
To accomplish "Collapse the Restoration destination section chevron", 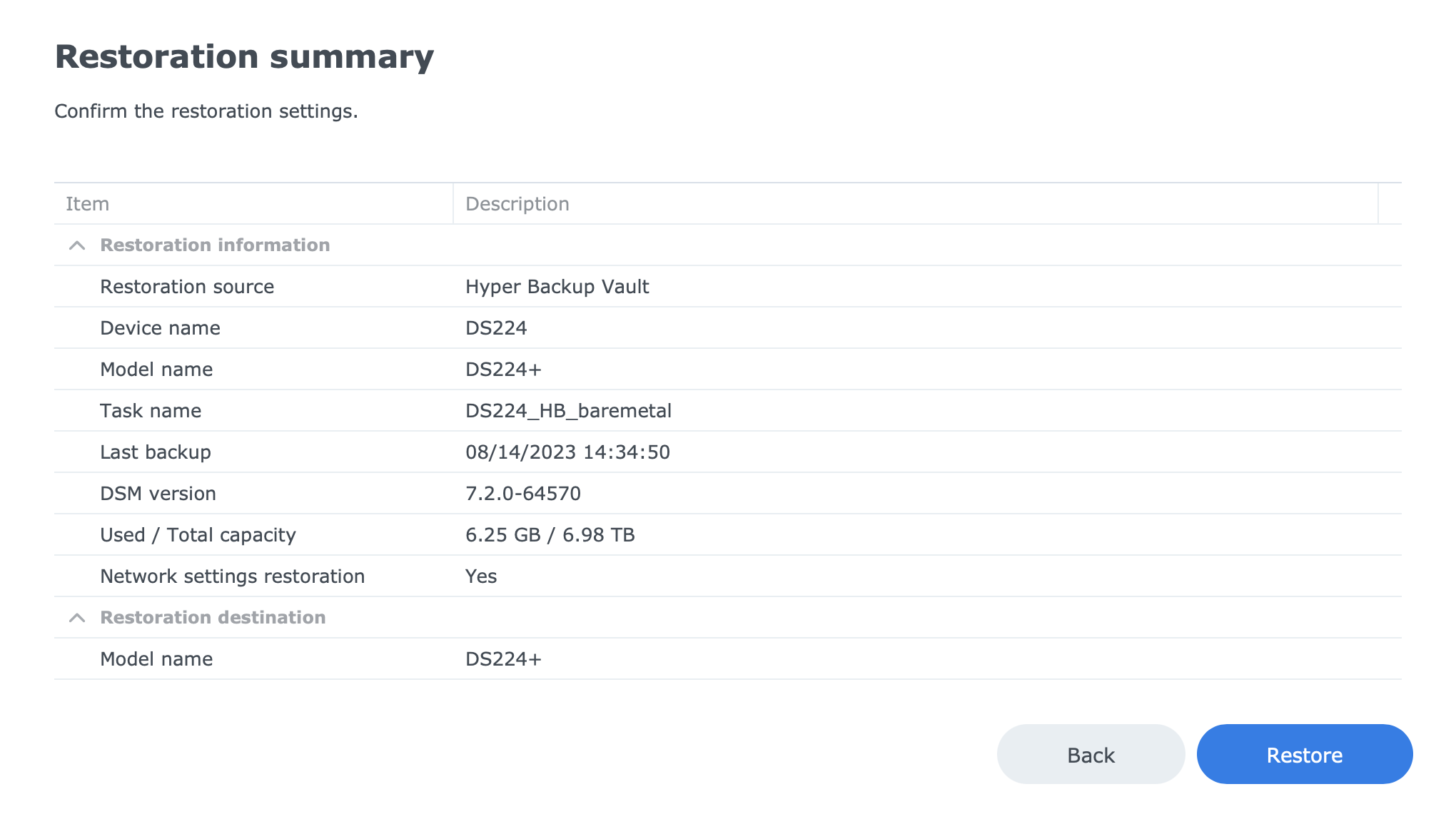I will 77,618.
